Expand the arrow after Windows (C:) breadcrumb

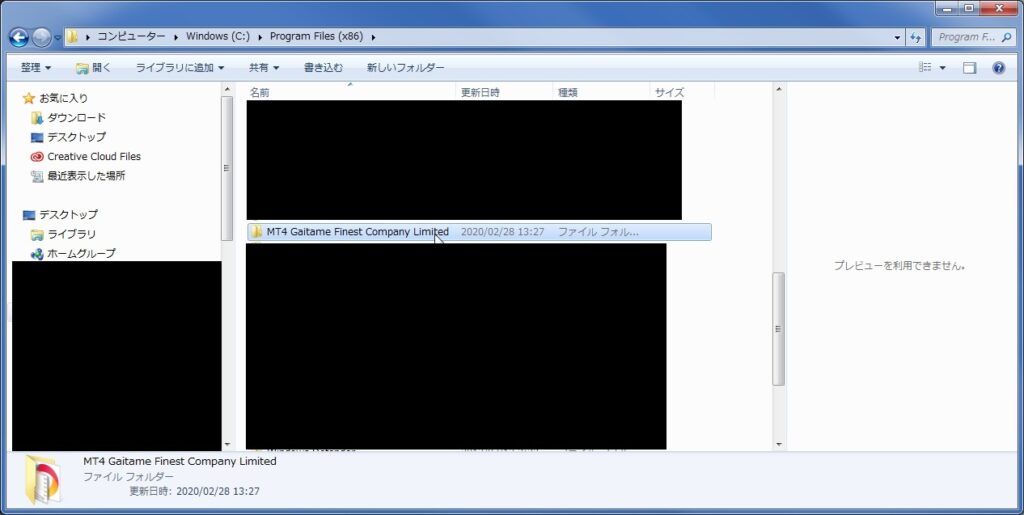click(260, 37)
